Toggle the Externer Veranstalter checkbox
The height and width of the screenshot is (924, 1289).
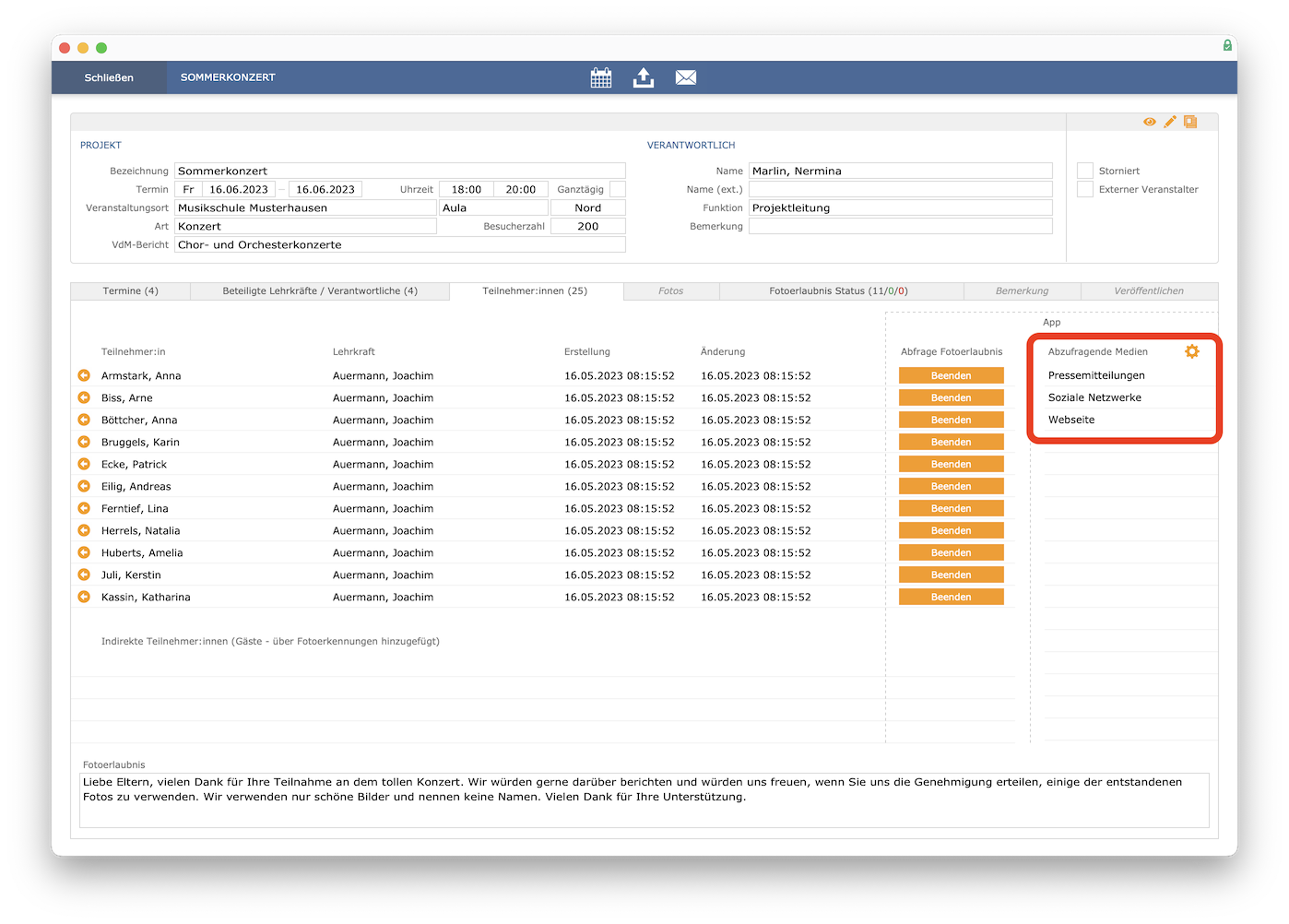tap(1085, 189)
